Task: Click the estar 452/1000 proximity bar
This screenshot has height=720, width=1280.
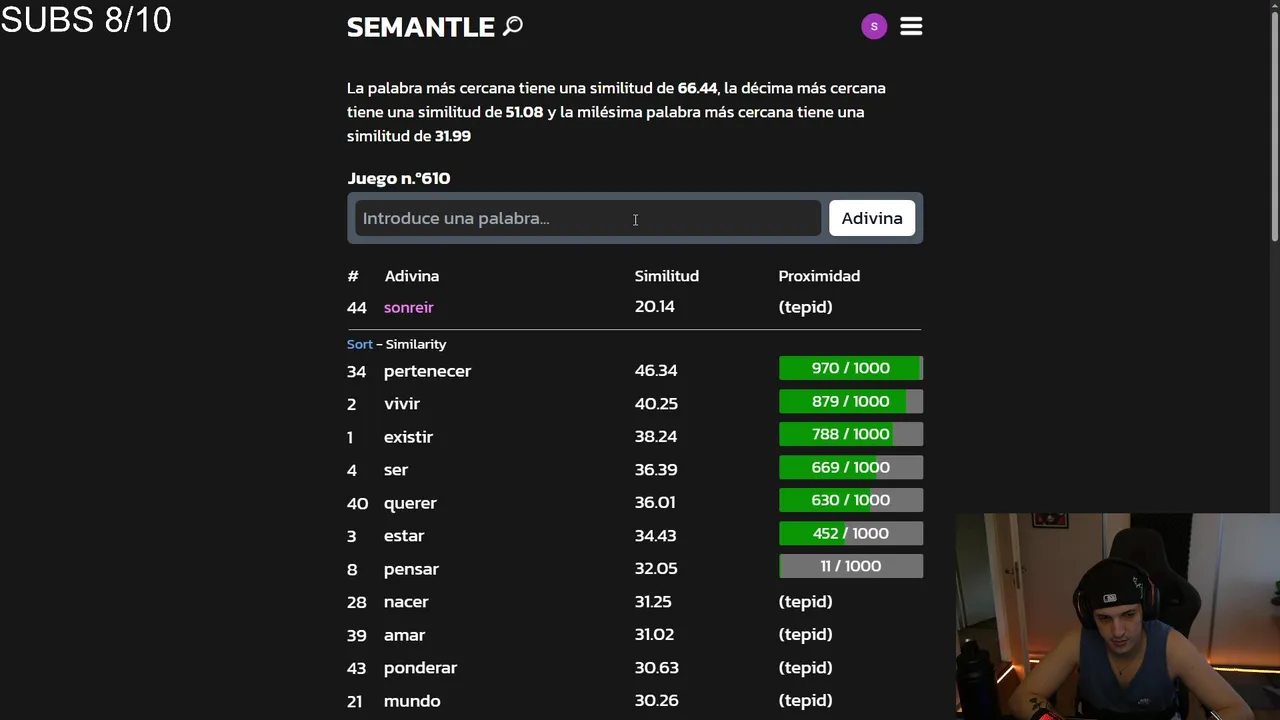Action: [x=850, y=534]
